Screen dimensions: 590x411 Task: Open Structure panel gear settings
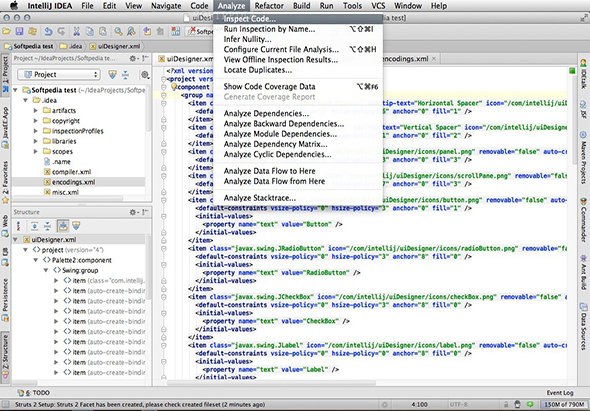134,212
